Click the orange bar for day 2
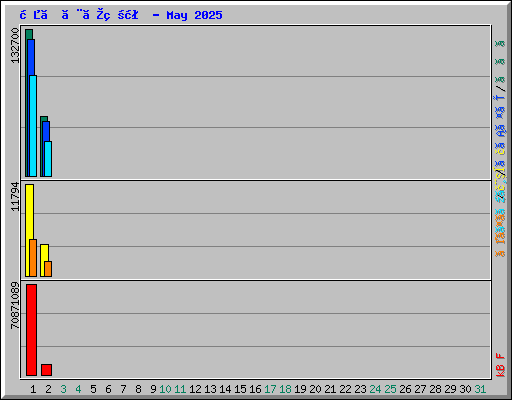This screenshot has width=512, height=400. 48,269
